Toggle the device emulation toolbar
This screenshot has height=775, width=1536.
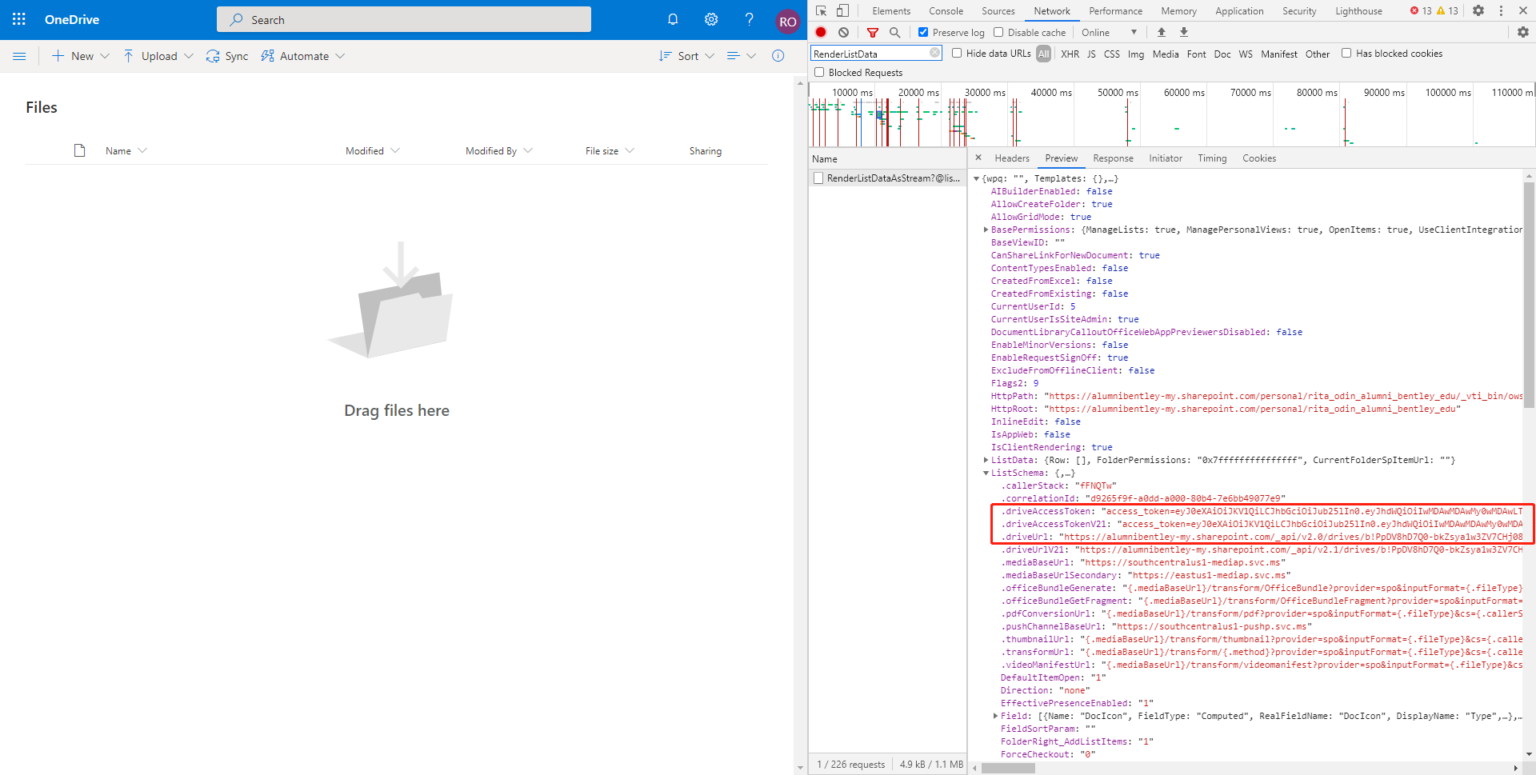tap(845, 10)
